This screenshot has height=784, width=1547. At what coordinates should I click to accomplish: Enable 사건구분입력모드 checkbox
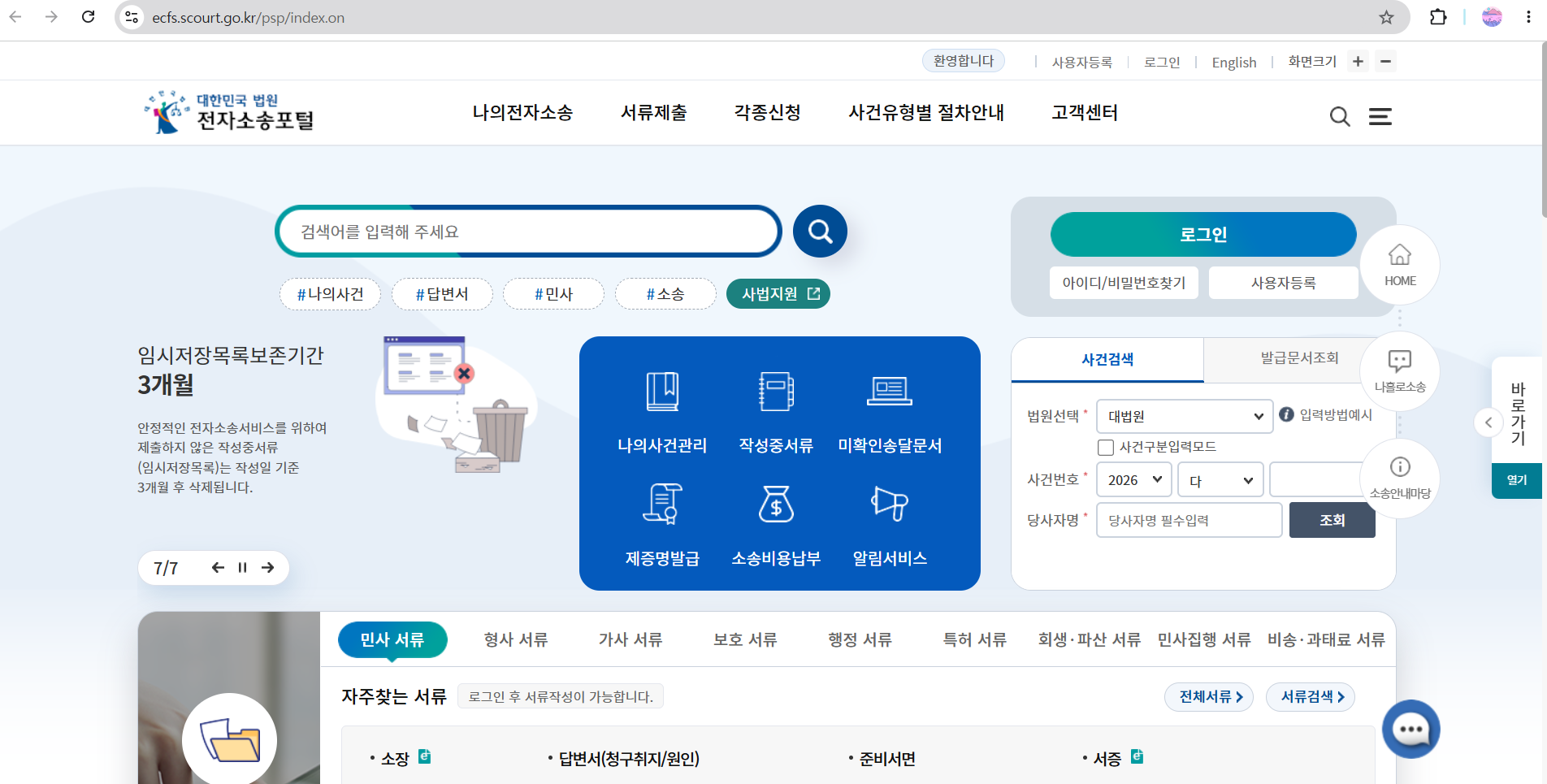pos(1105,447)
